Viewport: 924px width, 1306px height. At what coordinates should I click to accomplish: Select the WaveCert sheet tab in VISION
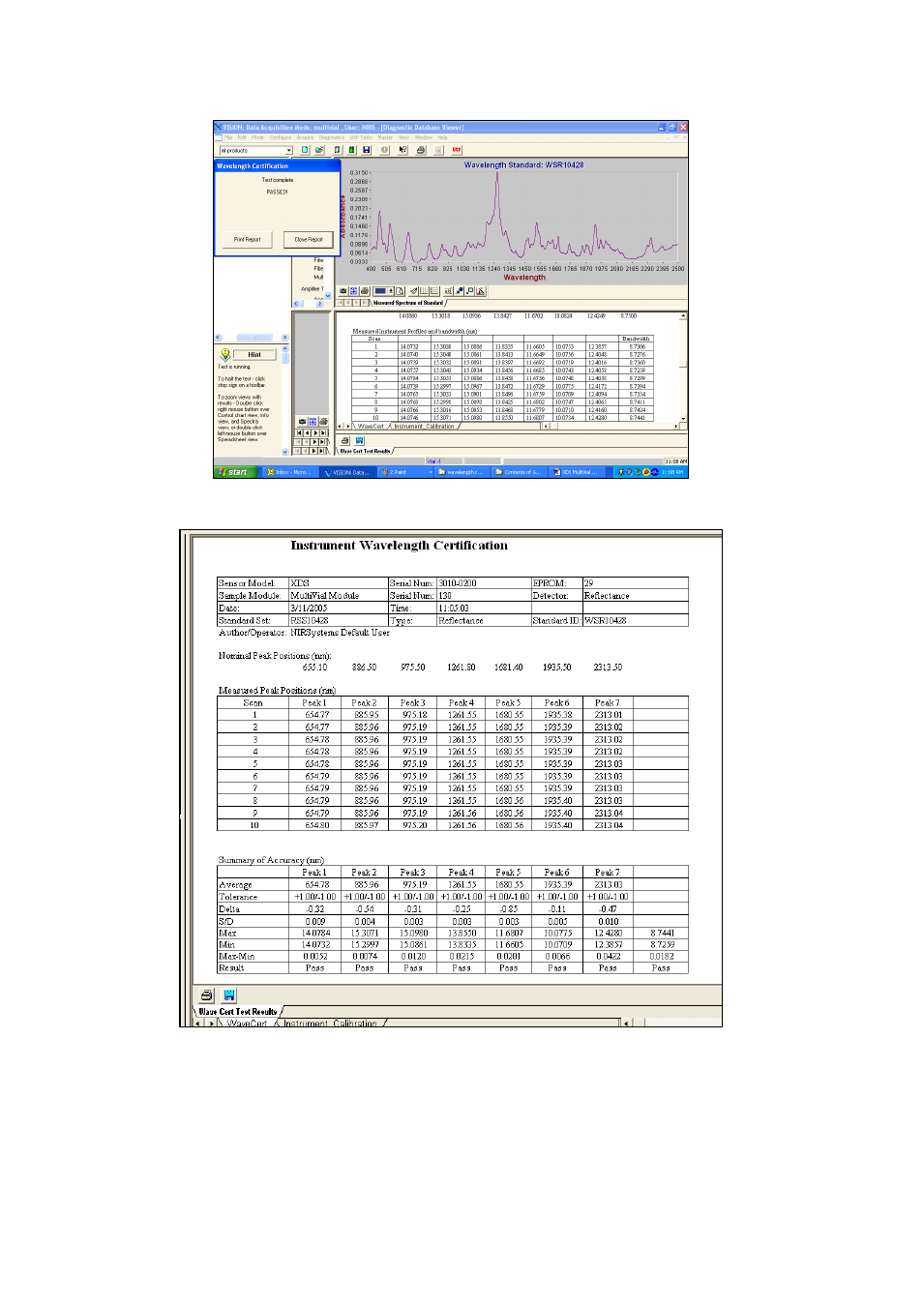[x=372, y=426]
